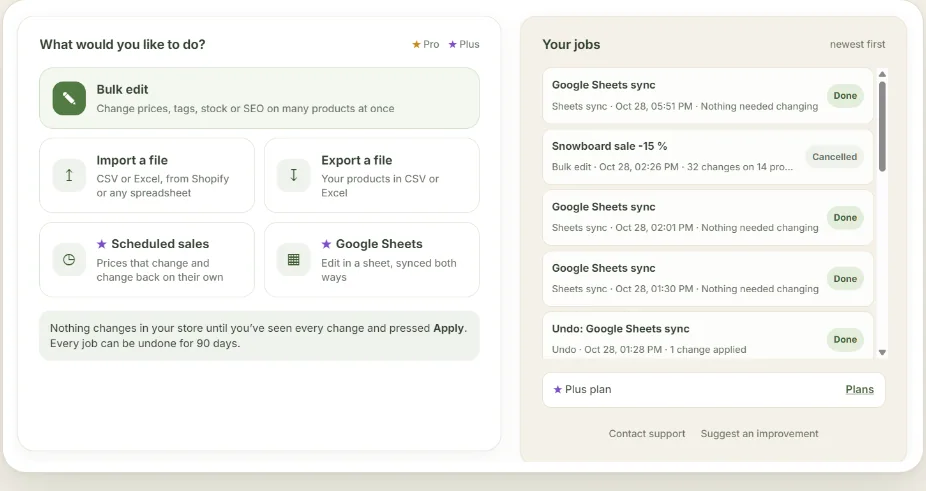Click Suggest an improvement link
This screenshot has width=926, height=491.
(x=759, y=434)
